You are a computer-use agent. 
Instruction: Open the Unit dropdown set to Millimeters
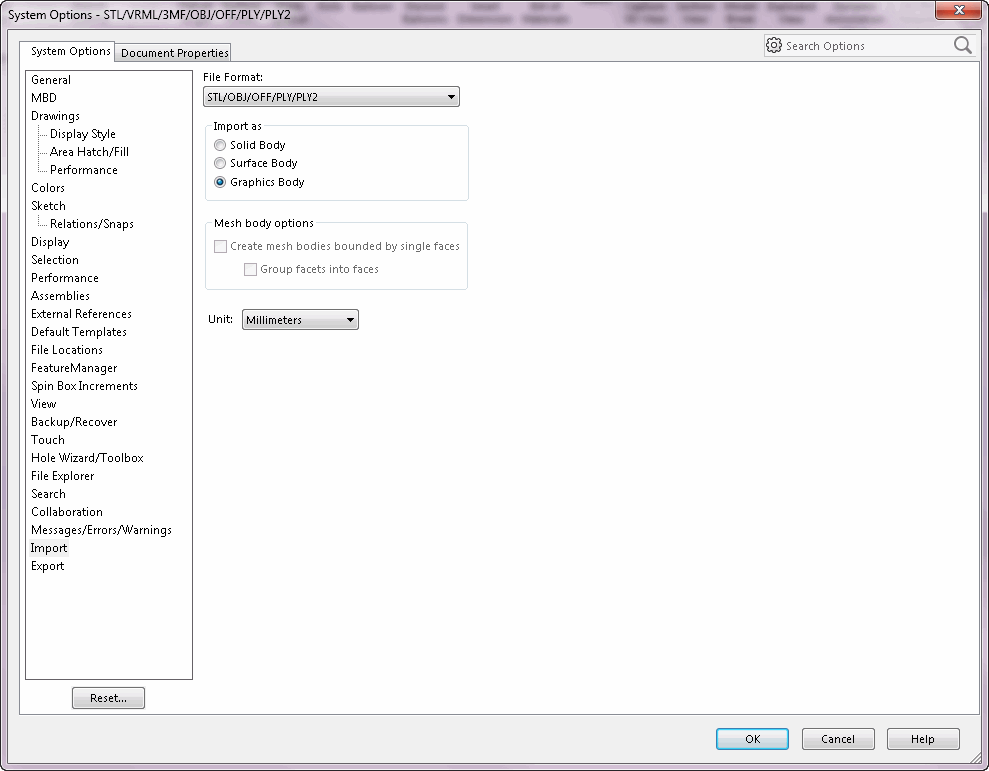(300, 320)
